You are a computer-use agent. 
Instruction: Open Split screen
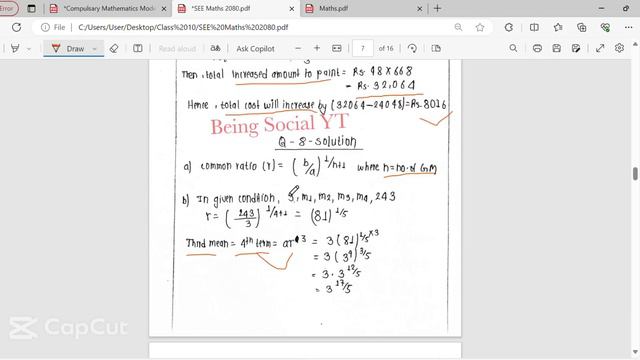pos(534,27)
